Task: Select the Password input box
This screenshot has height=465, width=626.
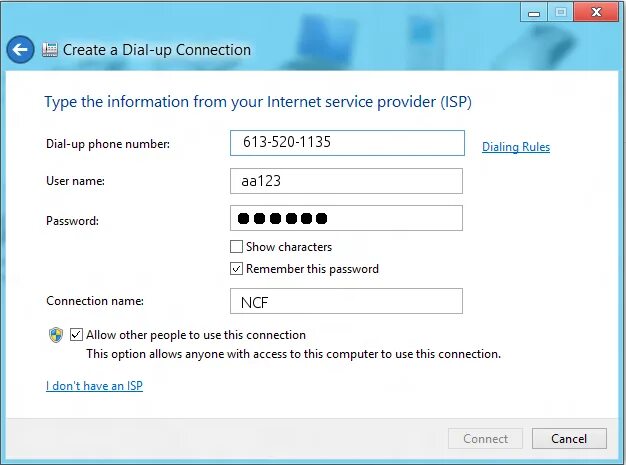Action: point(347,218)
